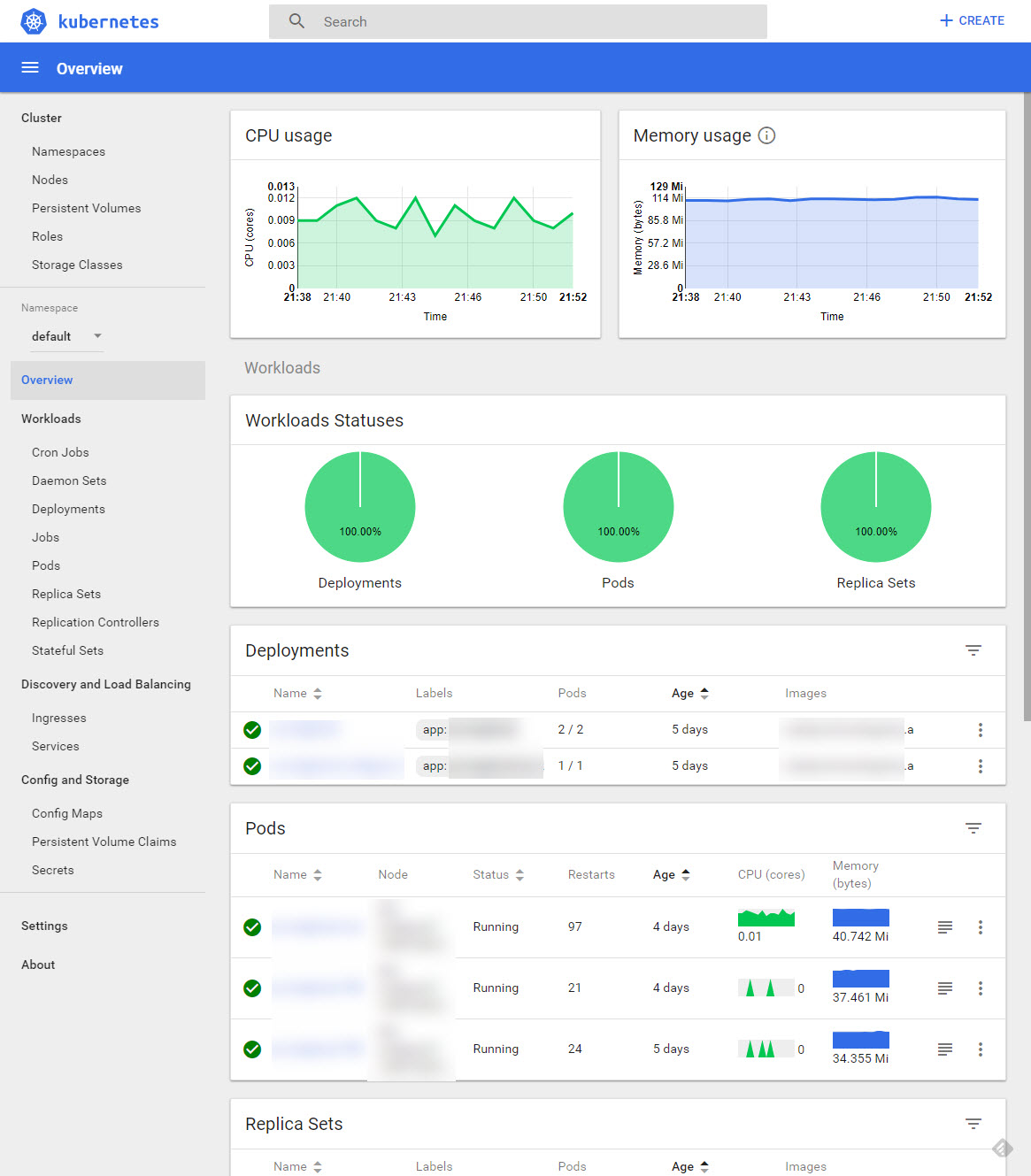Click the CREATE button
This screenshot has height=1176, width=1031.
pos(971,20)
